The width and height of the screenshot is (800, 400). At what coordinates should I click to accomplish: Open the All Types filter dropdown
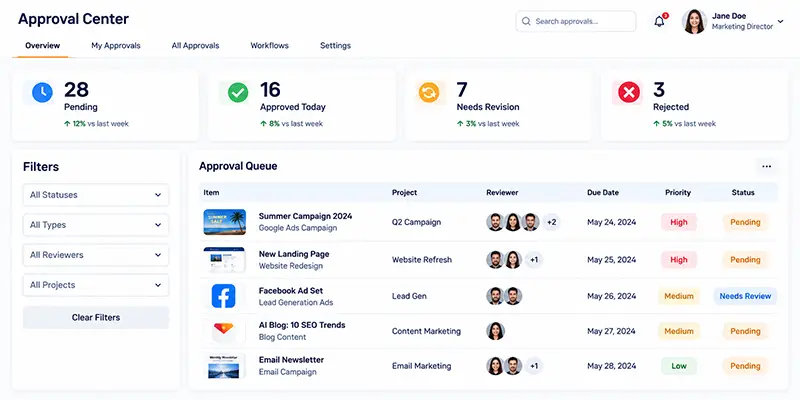[x=96, y=225]
